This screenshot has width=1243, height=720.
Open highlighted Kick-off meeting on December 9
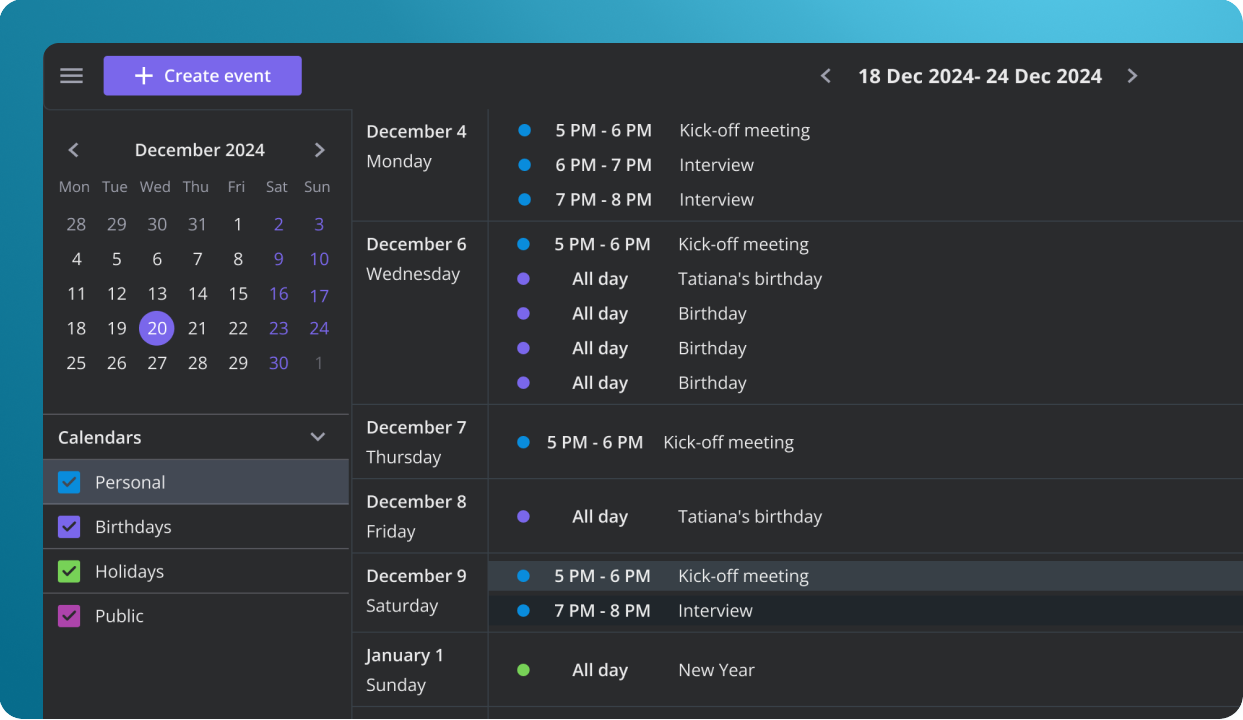(866, 576)
